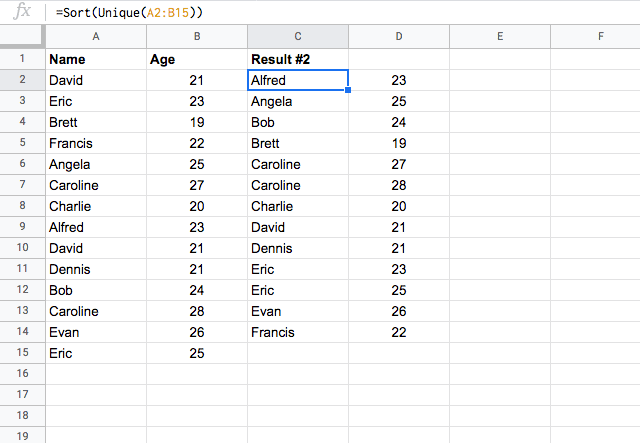This screenshot has width=640, height=443.
Task: Click cell A11 containing 'Dennis'
Action: [x=96, y=269]
